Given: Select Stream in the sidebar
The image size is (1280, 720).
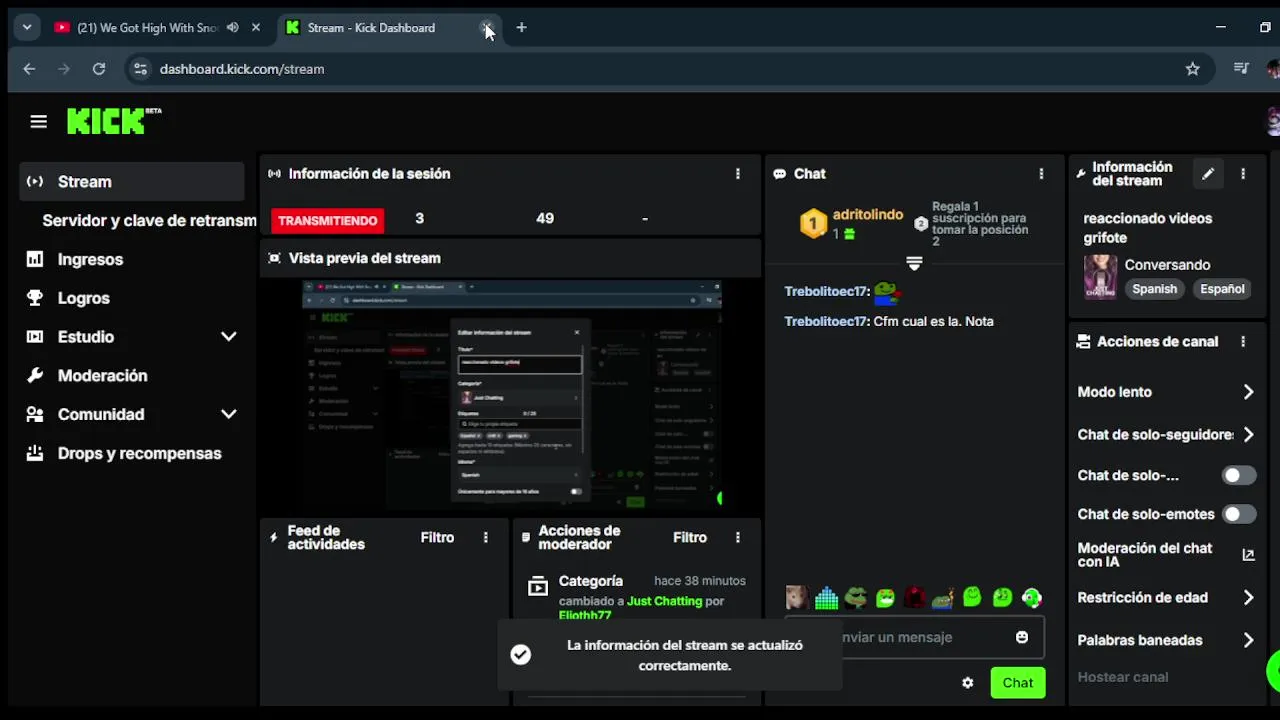Looking at the screenshot, I should [x=132, y=182].
